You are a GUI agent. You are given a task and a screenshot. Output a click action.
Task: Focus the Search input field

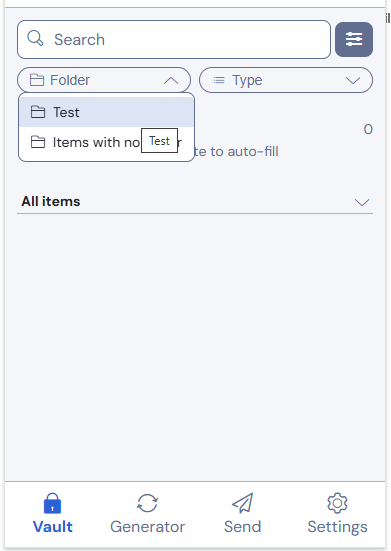point(174,39)
